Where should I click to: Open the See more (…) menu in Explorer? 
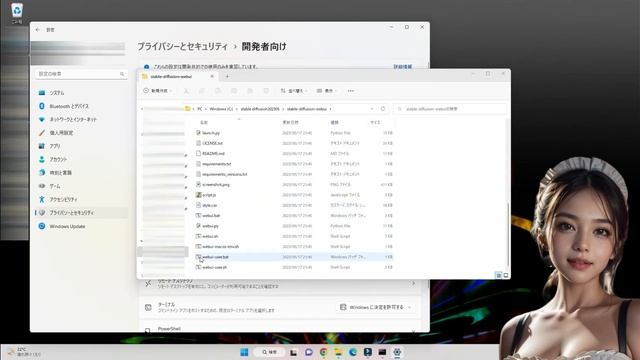click(351, 91)
